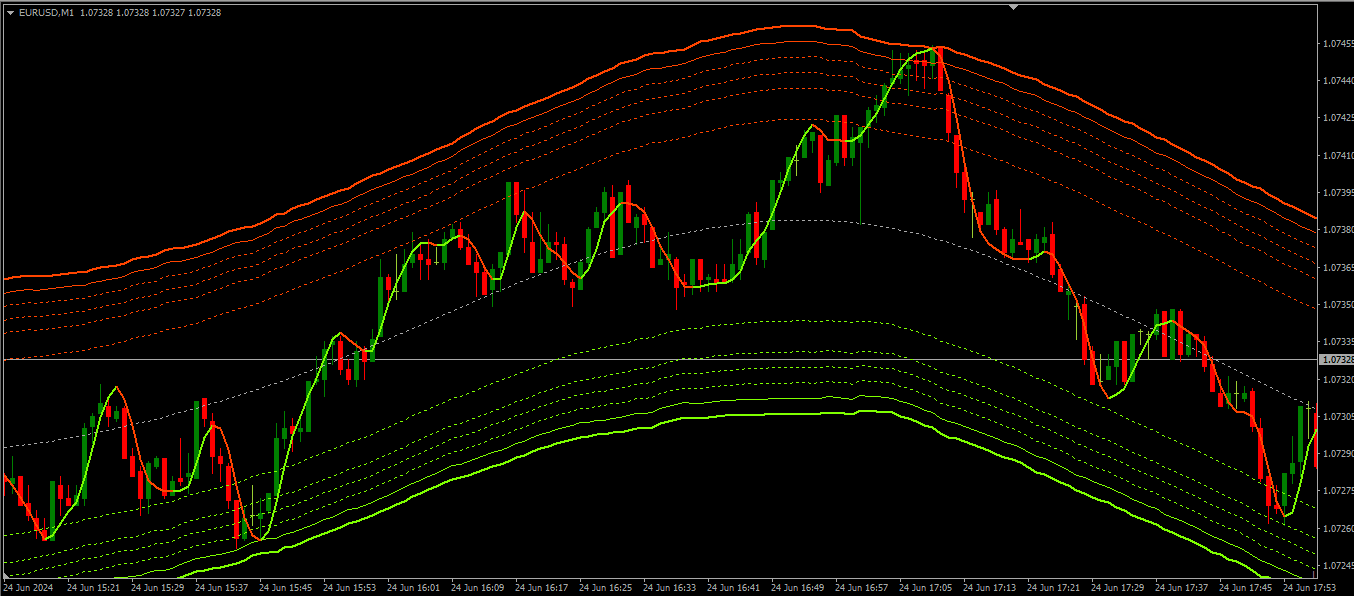The height and width of the screenshot is (596, 1354).
Task: Click the 1.07350 price scale label
Action: [1337, 304]
